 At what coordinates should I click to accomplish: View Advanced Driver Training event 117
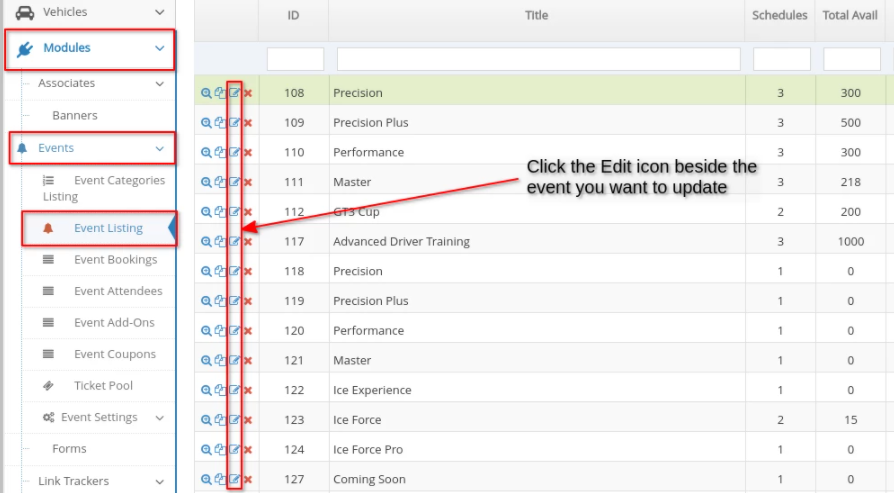click(206, 241)
